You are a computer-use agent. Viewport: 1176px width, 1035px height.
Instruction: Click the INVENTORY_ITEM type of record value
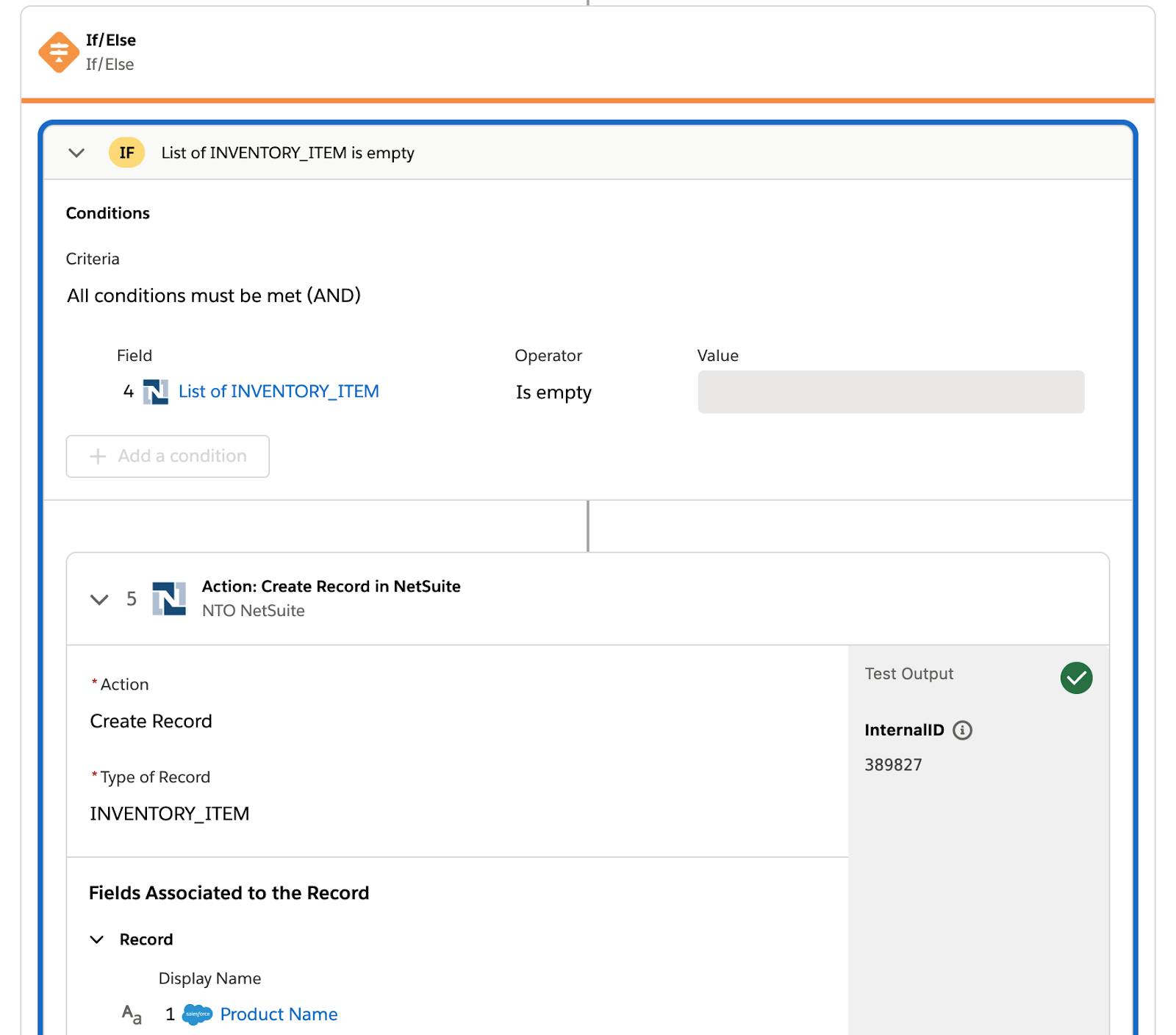[x=170, y=814]
